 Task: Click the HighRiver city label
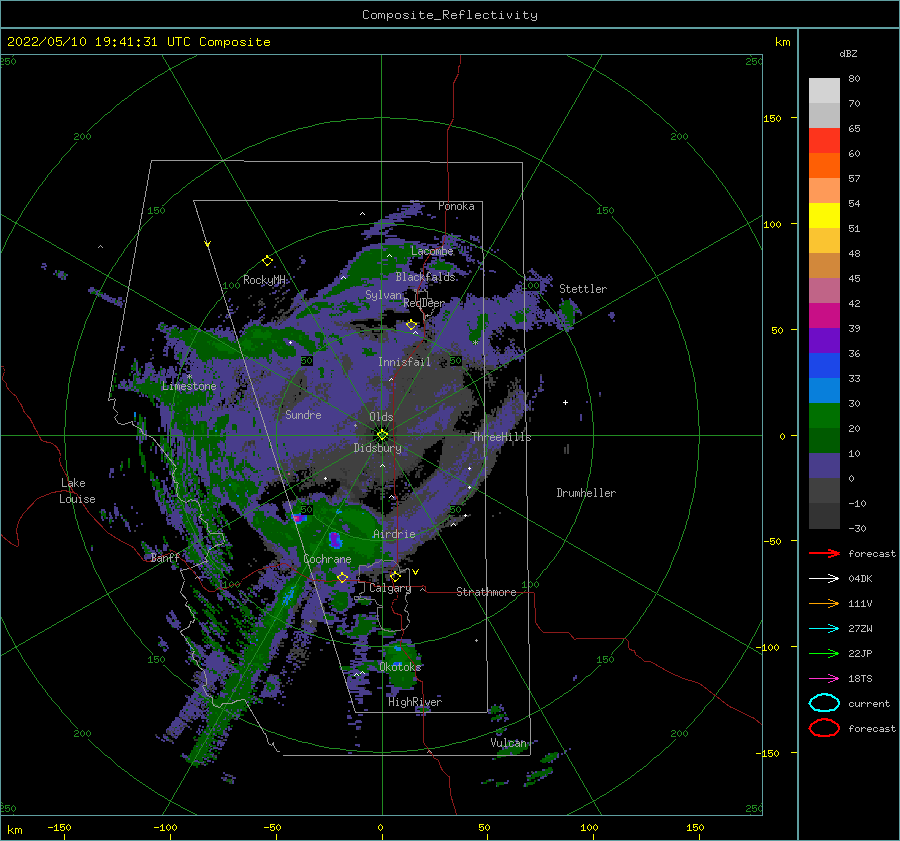415,702
